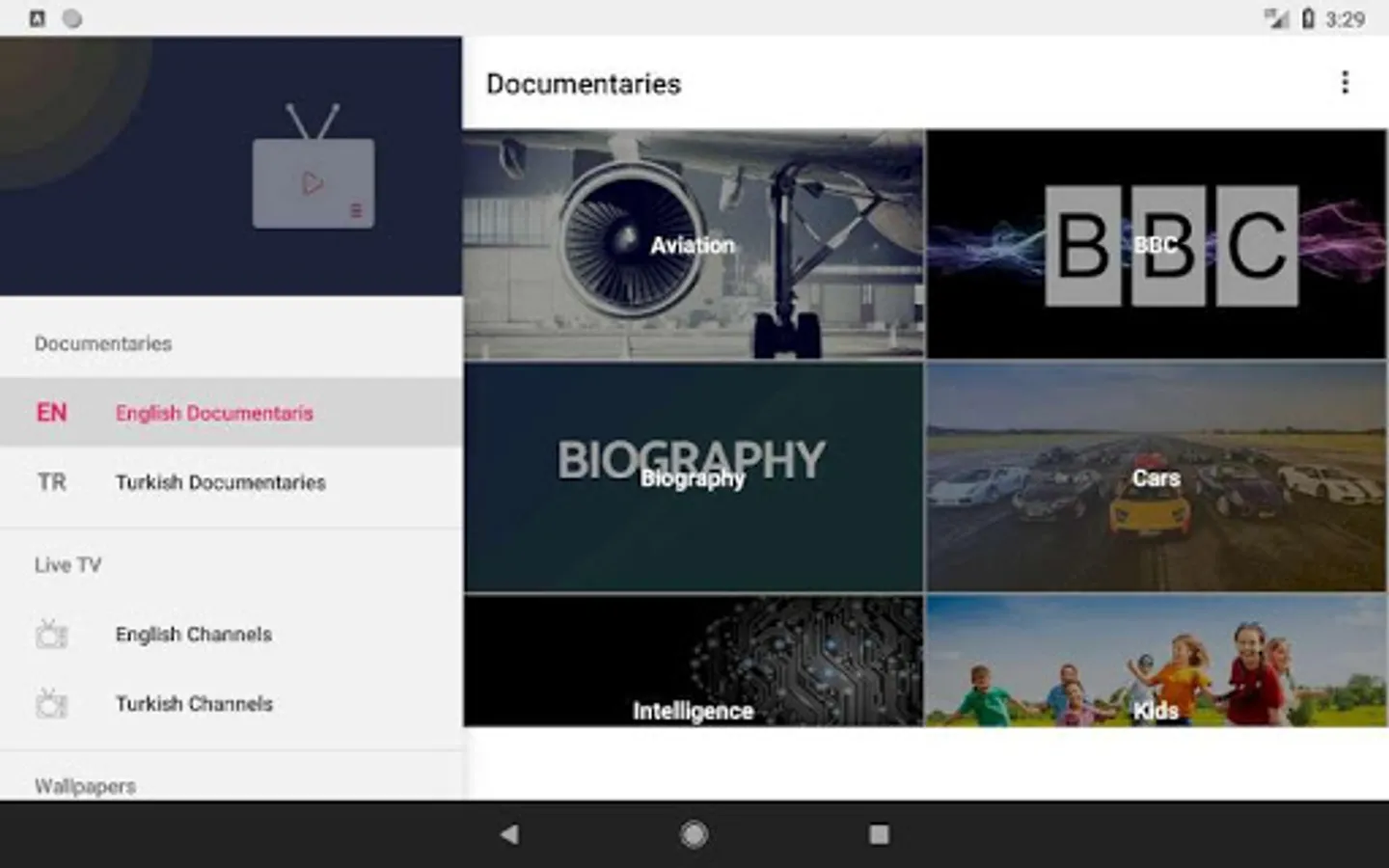This screenshot has height=868, width=1389.
Task: Click the Documentaries drawer section header
Action: [x=103, y=343]
